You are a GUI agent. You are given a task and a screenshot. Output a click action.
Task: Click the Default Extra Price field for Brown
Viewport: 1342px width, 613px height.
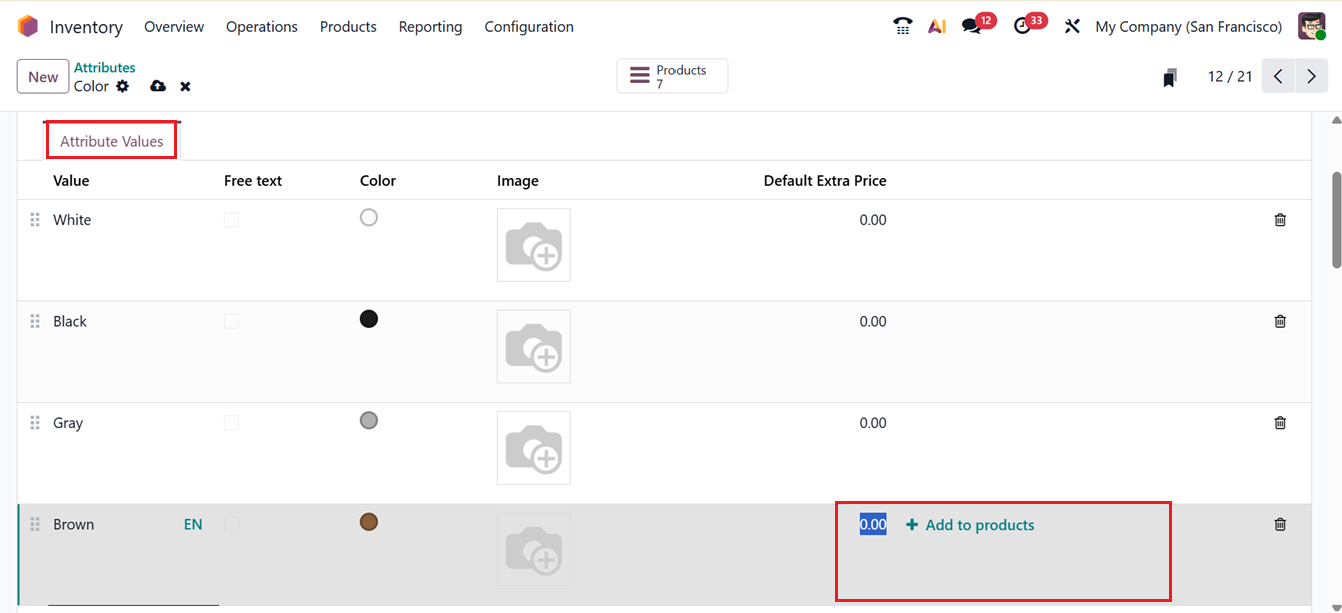pyautogui.click(x=872, y=523)
